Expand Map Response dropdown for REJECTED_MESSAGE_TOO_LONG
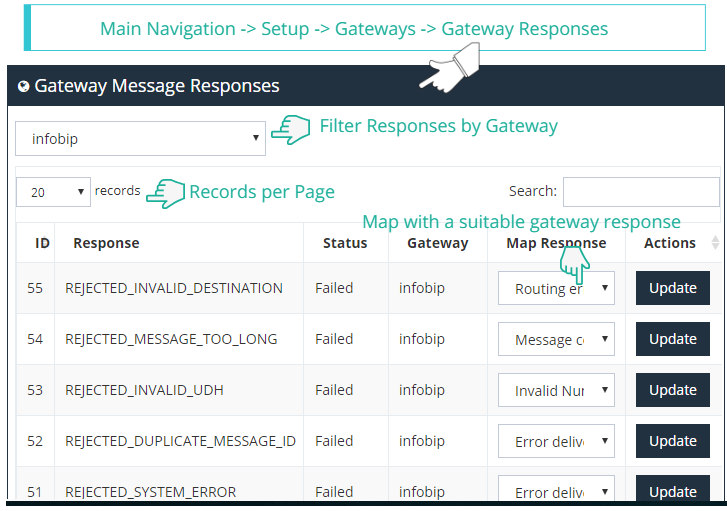The image size is (727, 511). 556,340
